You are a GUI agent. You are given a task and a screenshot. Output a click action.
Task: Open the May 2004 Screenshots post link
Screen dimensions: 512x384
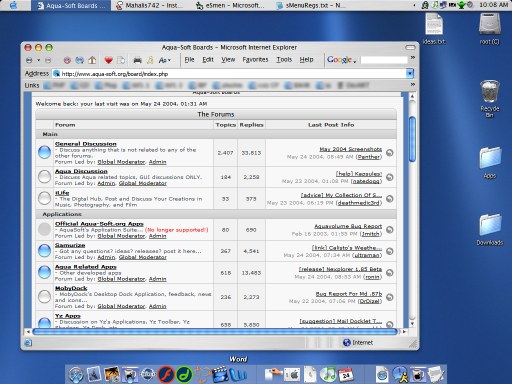[x=351, y=149]
